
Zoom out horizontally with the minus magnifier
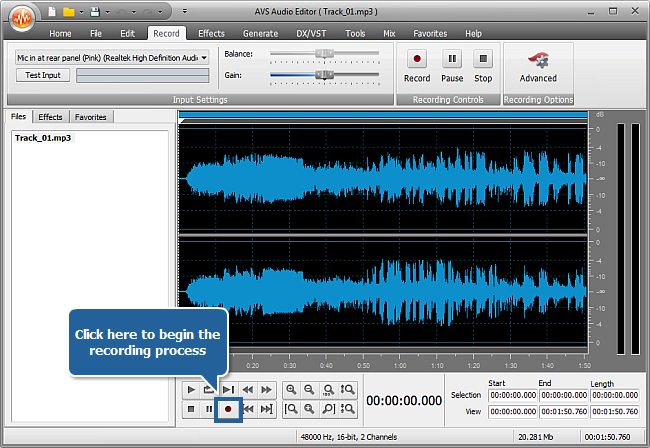click(x=309, y=390)
